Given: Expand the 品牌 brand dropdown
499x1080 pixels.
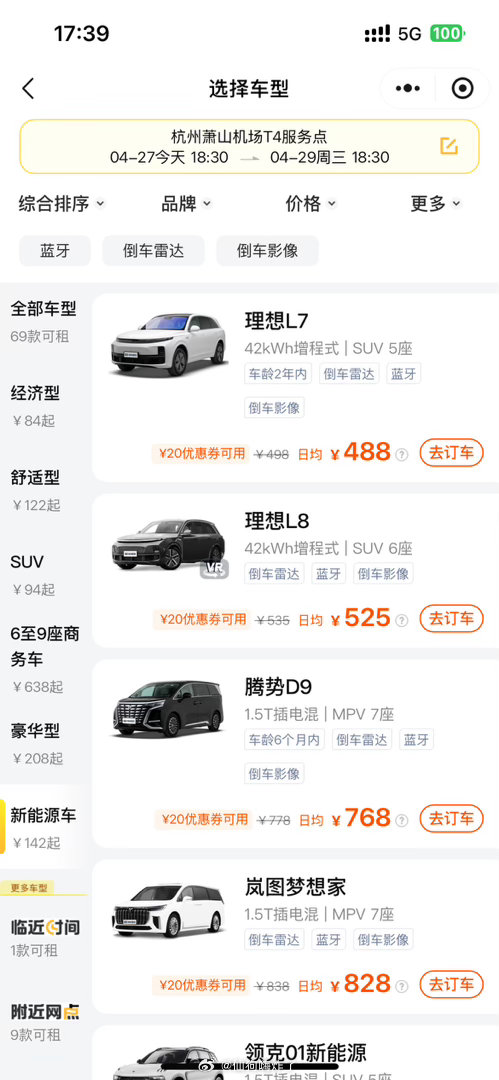Looking at the screenshot, I should pyautogui.click(x=186, y=204).
